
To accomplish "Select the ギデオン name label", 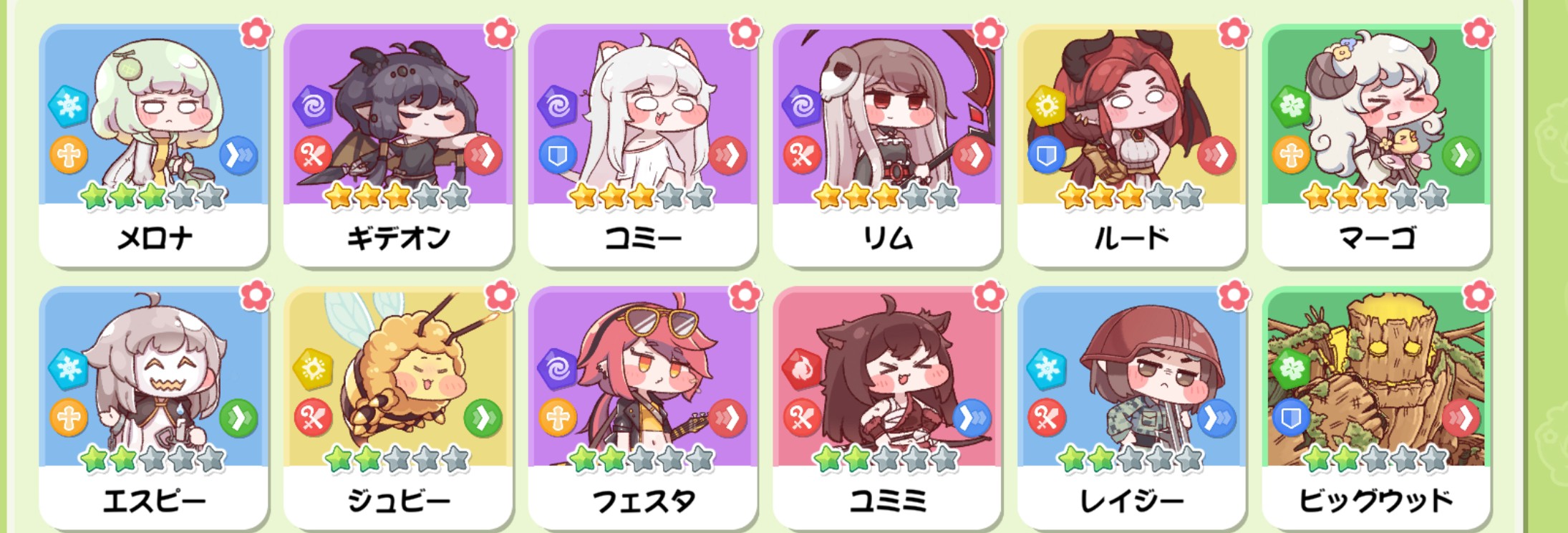I will (399, 238).
